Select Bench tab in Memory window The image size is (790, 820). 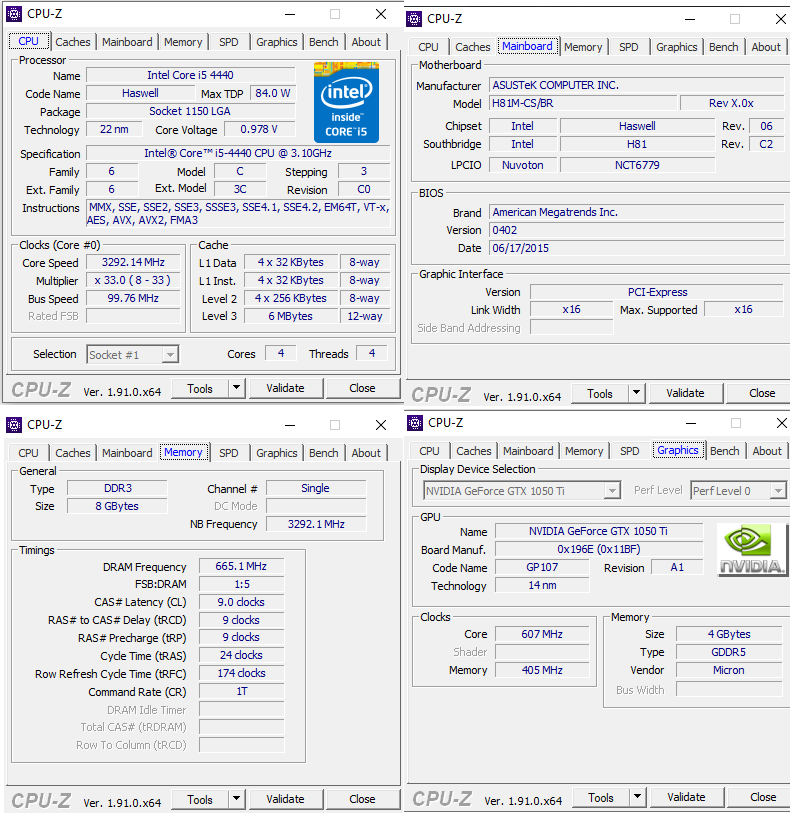pos(324,453)
